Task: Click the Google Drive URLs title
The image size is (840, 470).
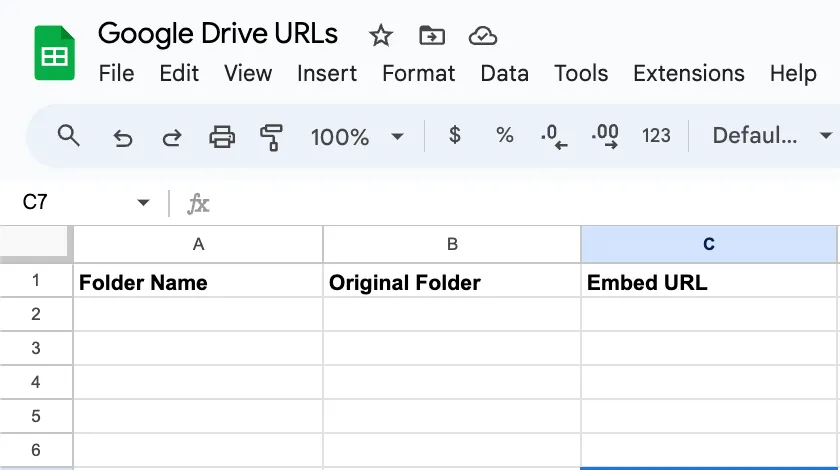Action: pyautogui.click(x=218, y=34)
